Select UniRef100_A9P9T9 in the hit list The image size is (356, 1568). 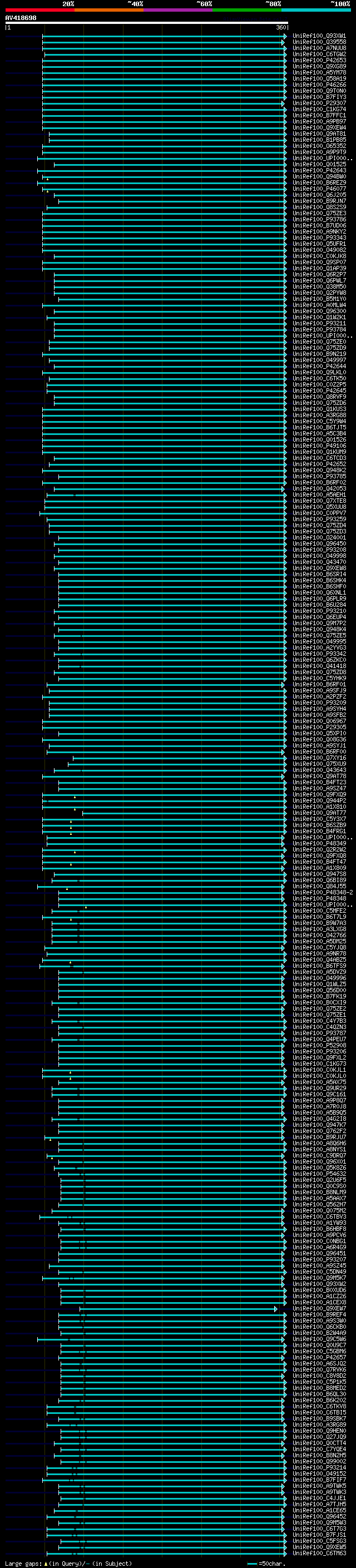point(319,152)
